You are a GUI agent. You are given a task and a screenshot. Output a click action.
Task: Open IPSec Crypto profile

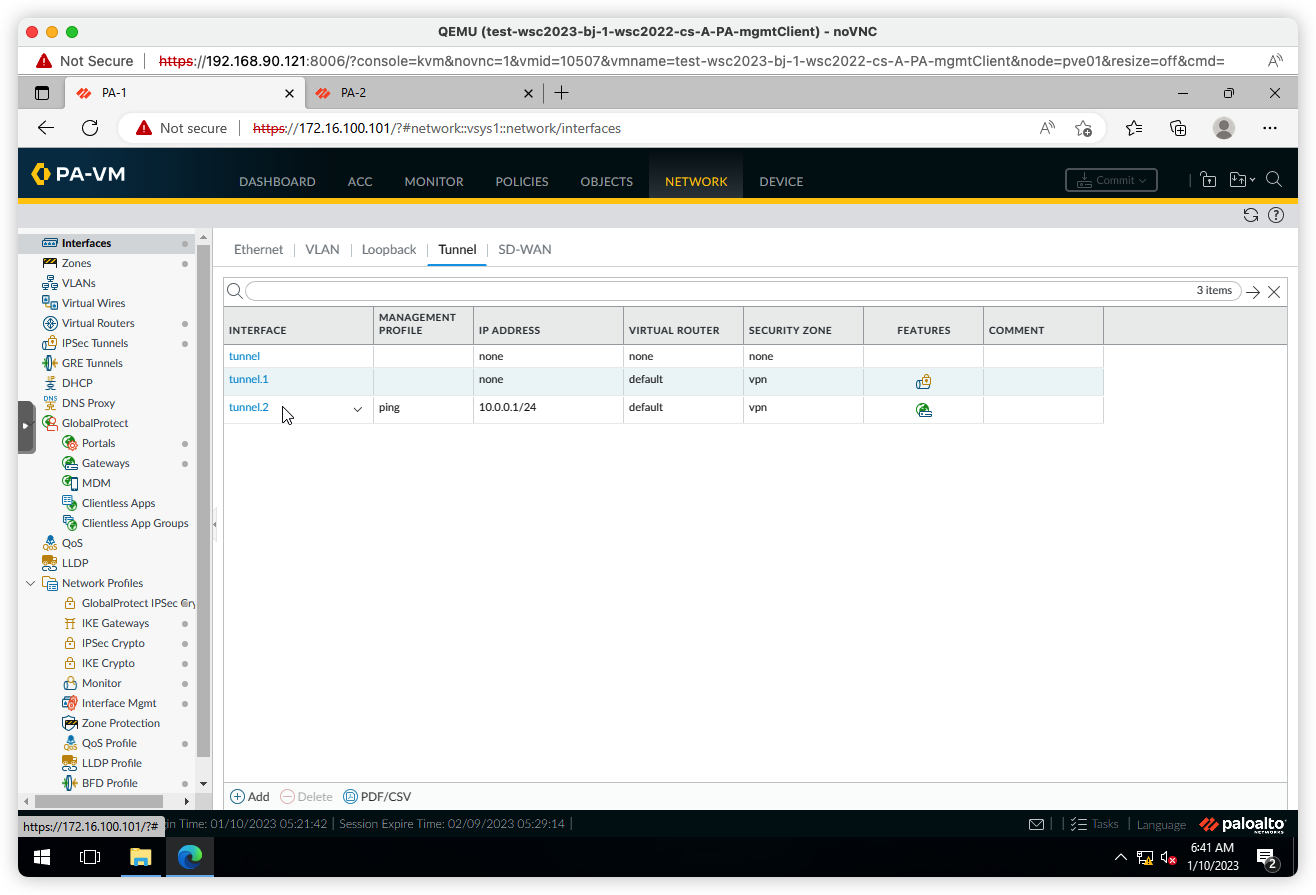tap(113, 643)
